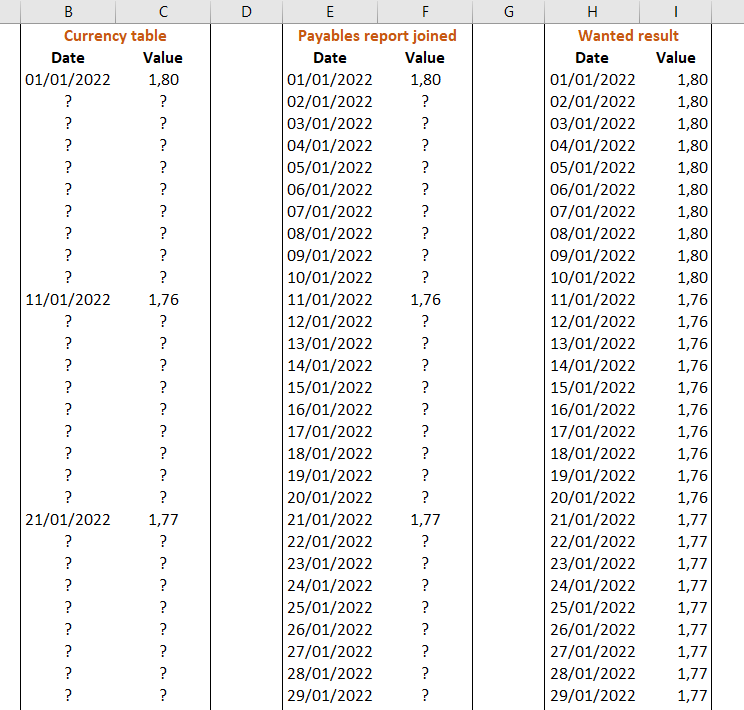Click 23/01/2022 in Payables report column E
Viewport: 744px width, 710px height.
click(x=330, y=564)
